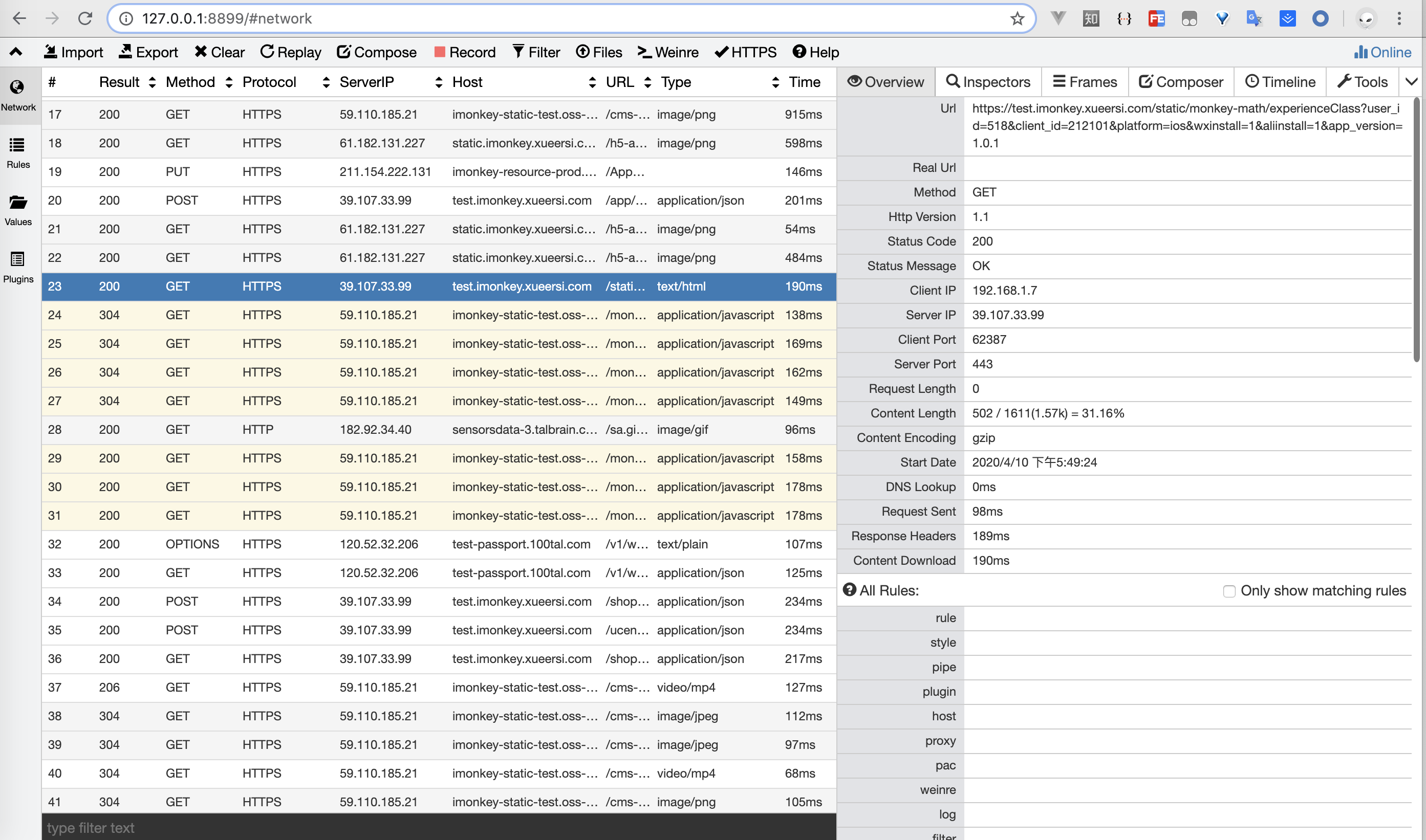Collapse the top menu with up chevron

click(16, 52)
